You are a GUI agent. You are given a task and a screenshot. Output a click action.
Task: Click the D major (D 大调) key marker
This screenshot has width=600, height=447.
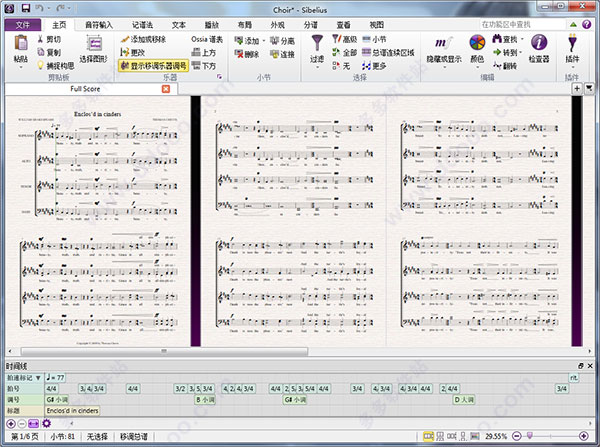pyautogui.click(x=464, y=400)
